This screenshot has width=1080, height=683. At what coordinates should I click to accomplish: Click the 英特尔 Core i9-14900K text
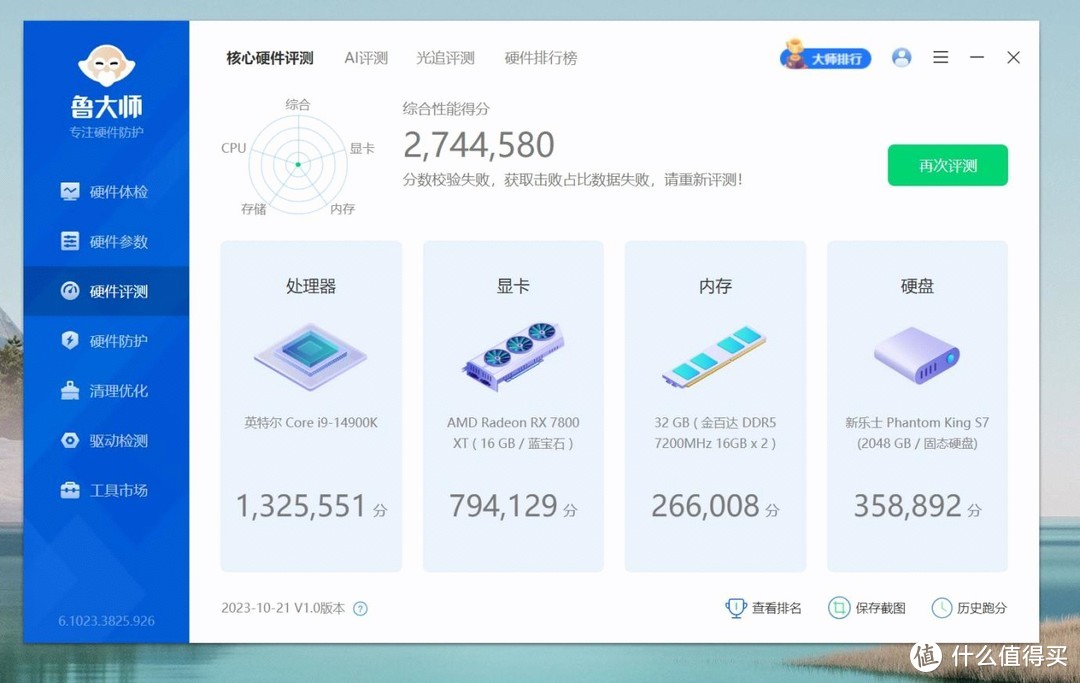pyautogui.click(x=311, y=423)
